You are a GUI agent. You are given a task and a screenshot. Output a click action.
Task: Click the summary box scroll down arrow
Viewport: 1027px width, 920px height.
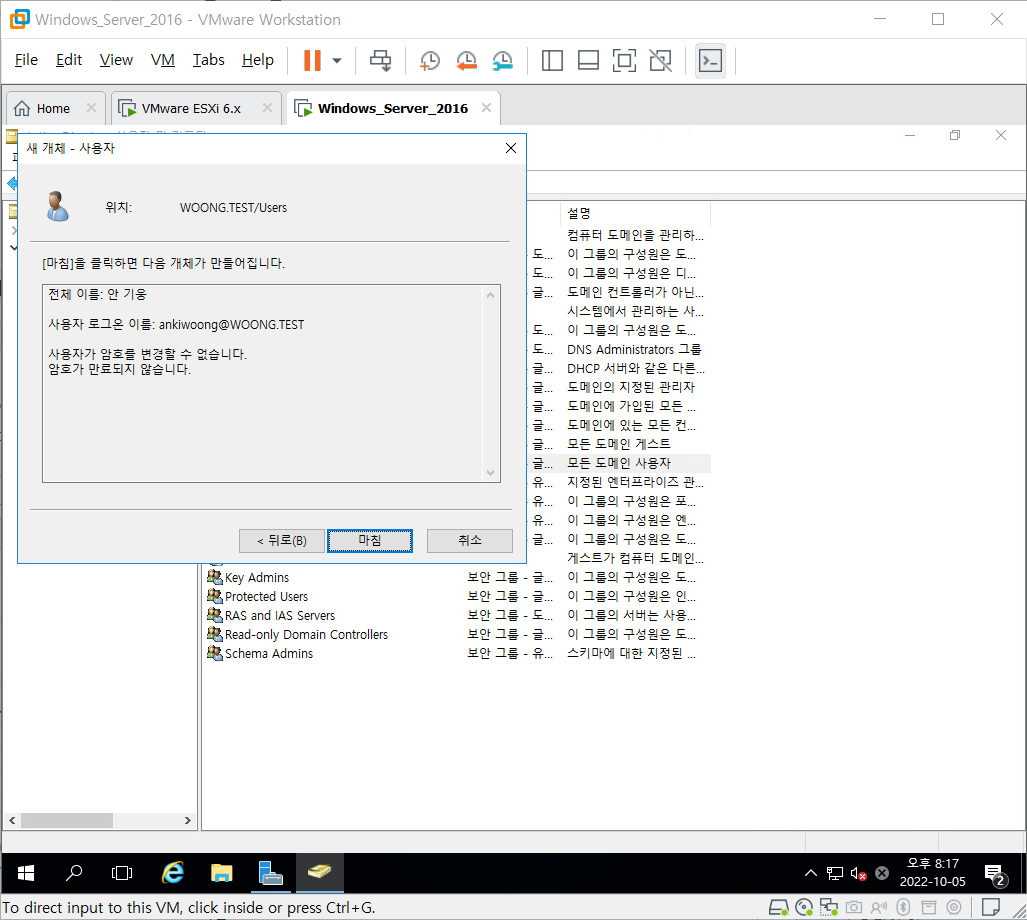click(491, 472)
